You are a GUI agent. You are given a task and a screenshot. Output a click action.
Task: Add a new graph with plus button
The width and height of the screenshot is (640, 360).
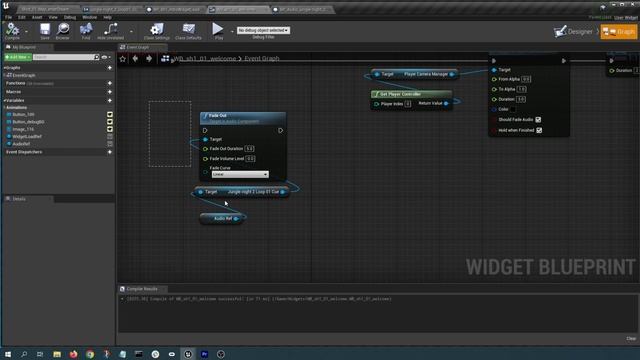[x=109, y=68]
